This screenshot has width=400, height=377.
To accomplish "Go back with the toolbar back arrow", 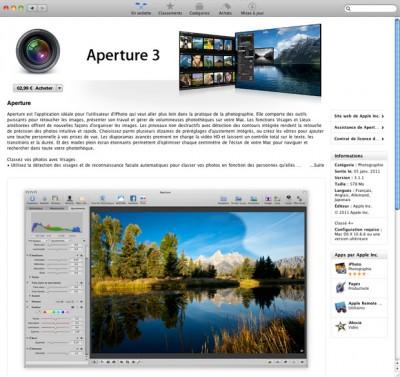I will (33, 8).
